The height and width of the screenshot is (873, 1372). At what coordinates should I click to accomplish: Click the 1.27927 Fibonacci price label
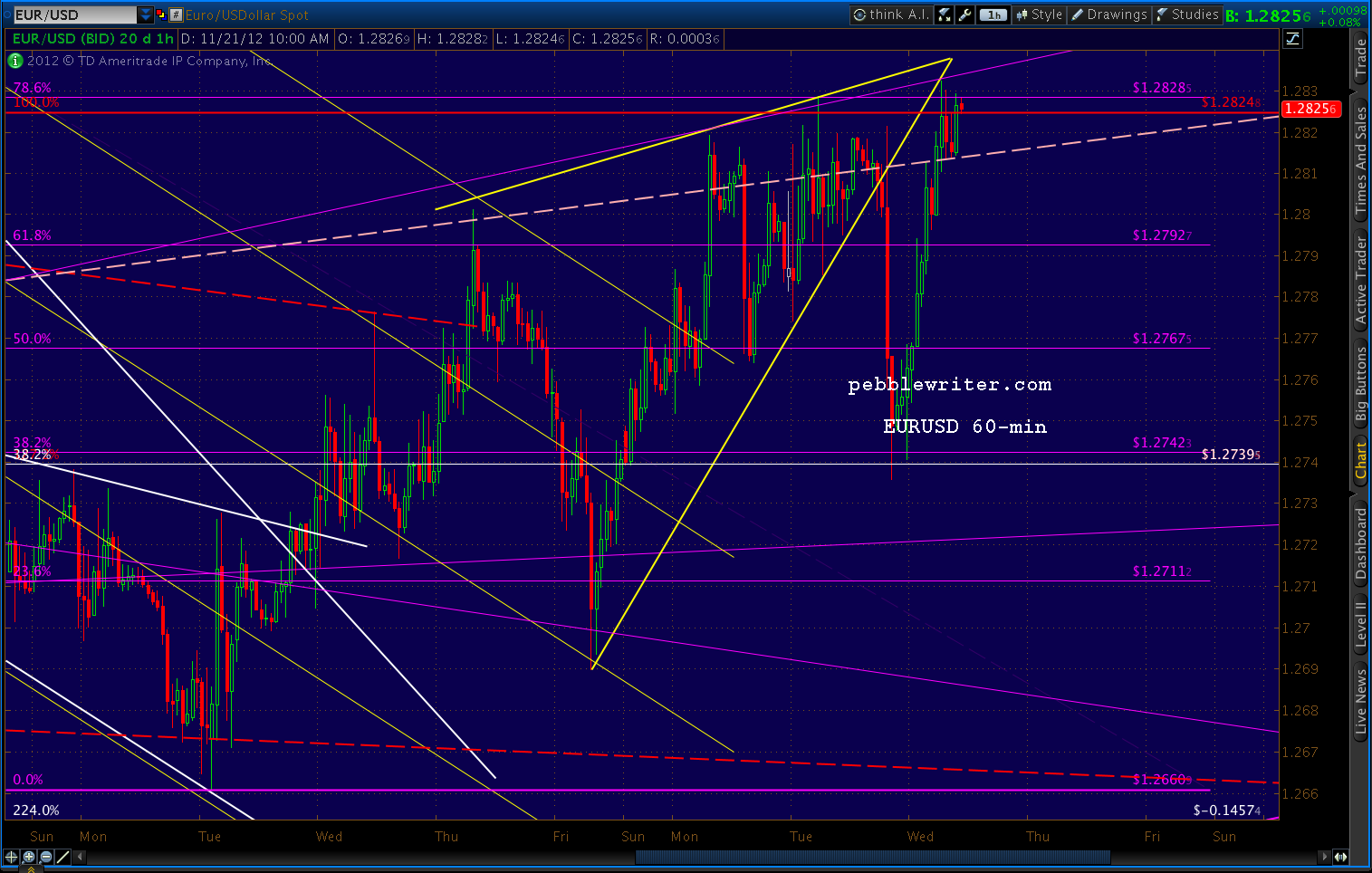coord(1162,235)
